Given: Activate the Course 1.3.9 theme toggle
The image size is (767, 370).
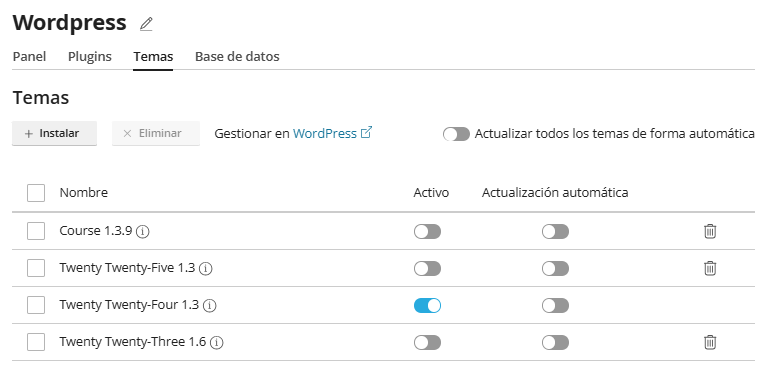Looking at the screenshot, I should pyautogui.click(x=428, y=231).
